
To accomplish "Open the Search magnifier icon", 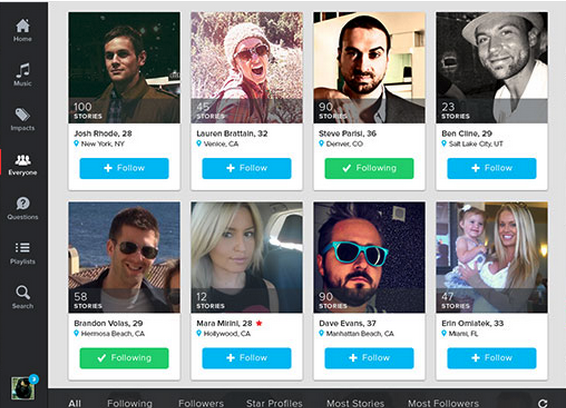I will pyautogui.click(x=23, y=292).
